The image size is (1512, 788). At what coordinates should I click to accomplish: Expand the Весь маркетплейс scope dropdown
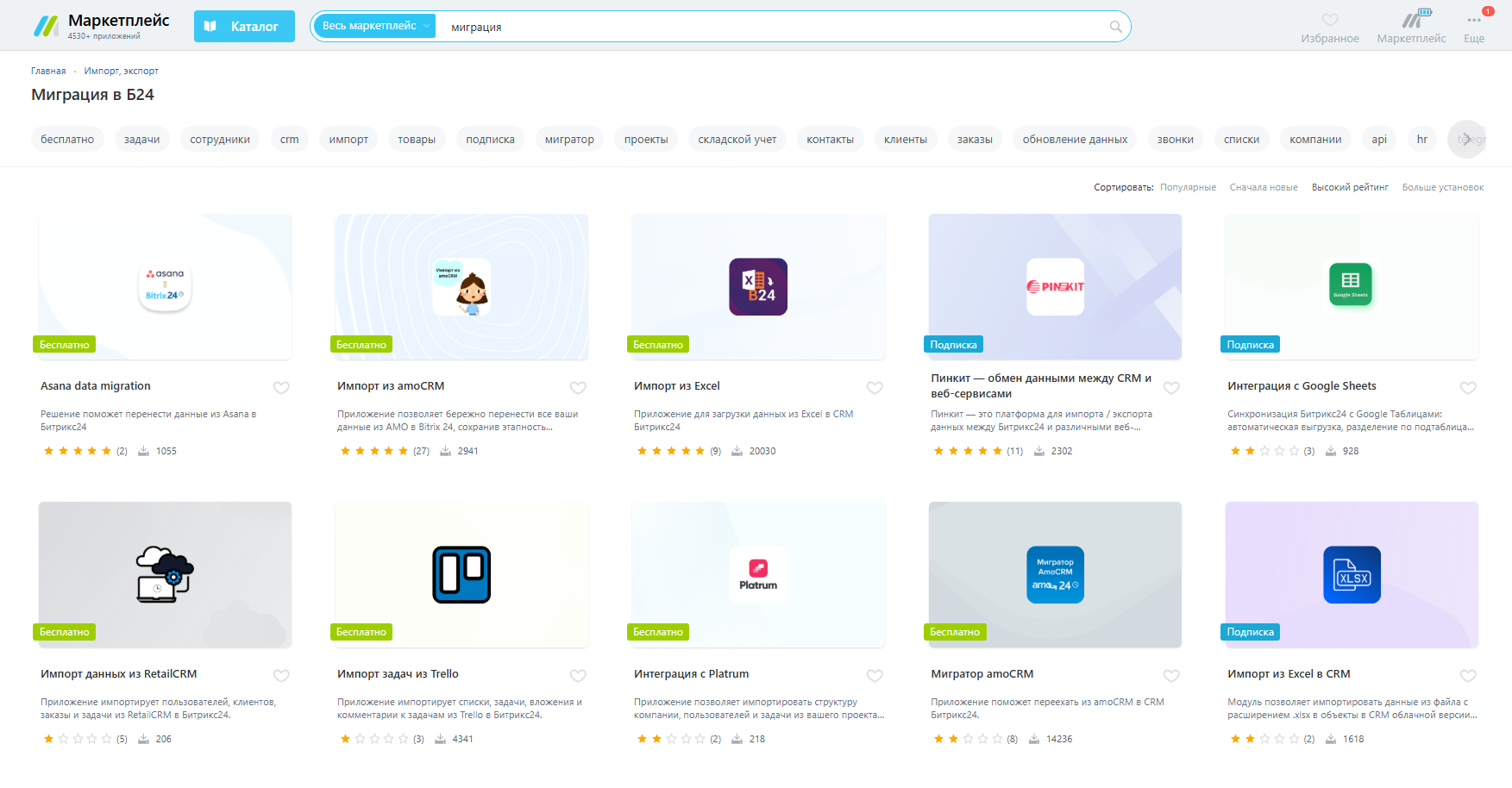(x=375, y=26)
